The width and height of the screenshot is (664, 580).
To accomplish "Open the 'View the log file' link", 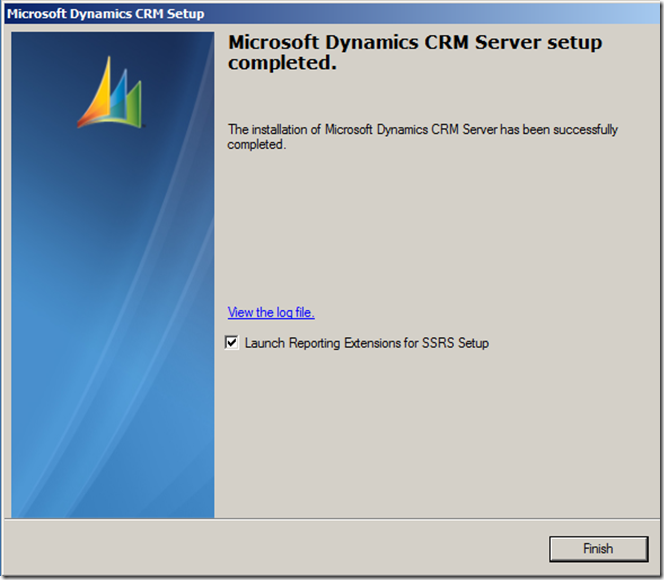I will (x=271, y=313).
